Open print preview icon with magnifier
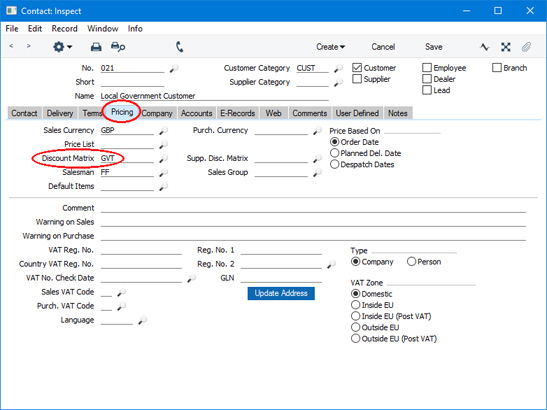 (118, 47)
